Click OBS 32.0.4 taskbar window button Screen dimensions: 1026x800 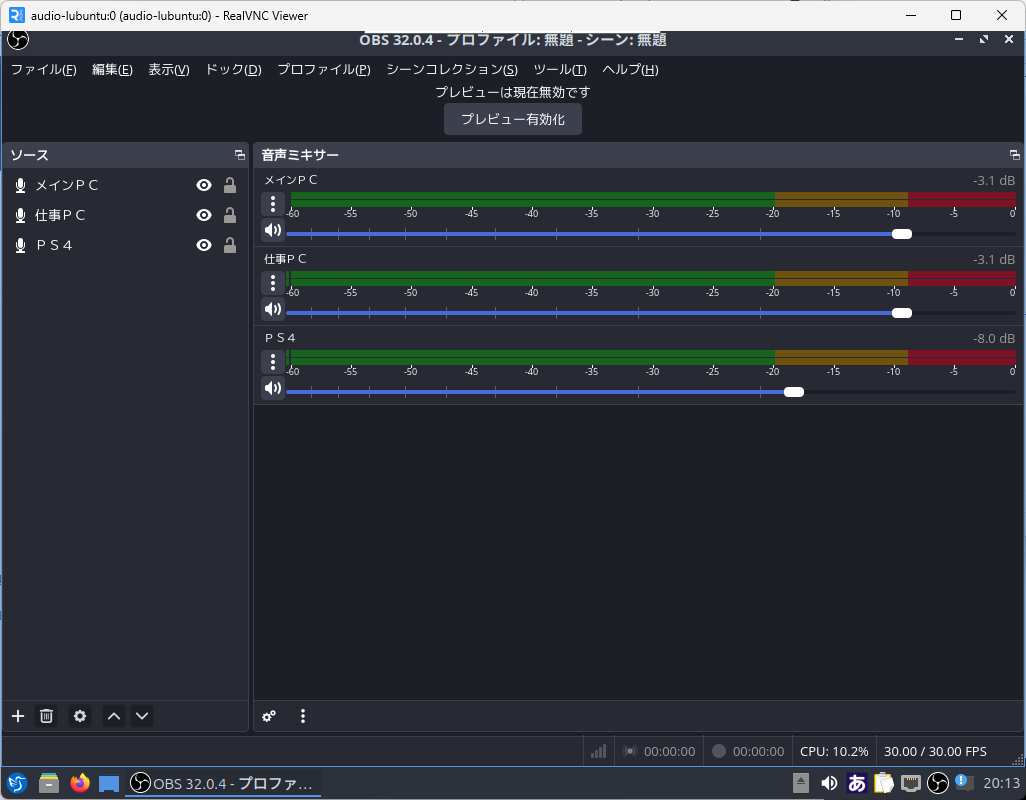tap(222, 783)
